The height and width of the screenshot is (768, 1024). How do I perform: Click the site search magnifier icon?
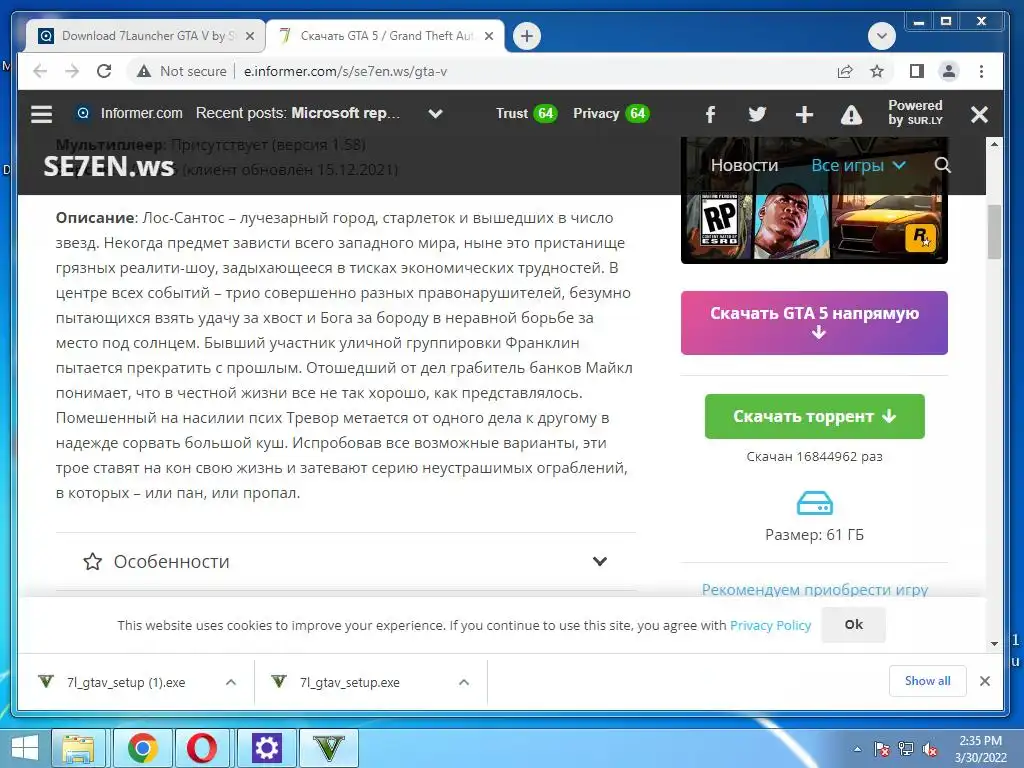pos(942,165)
